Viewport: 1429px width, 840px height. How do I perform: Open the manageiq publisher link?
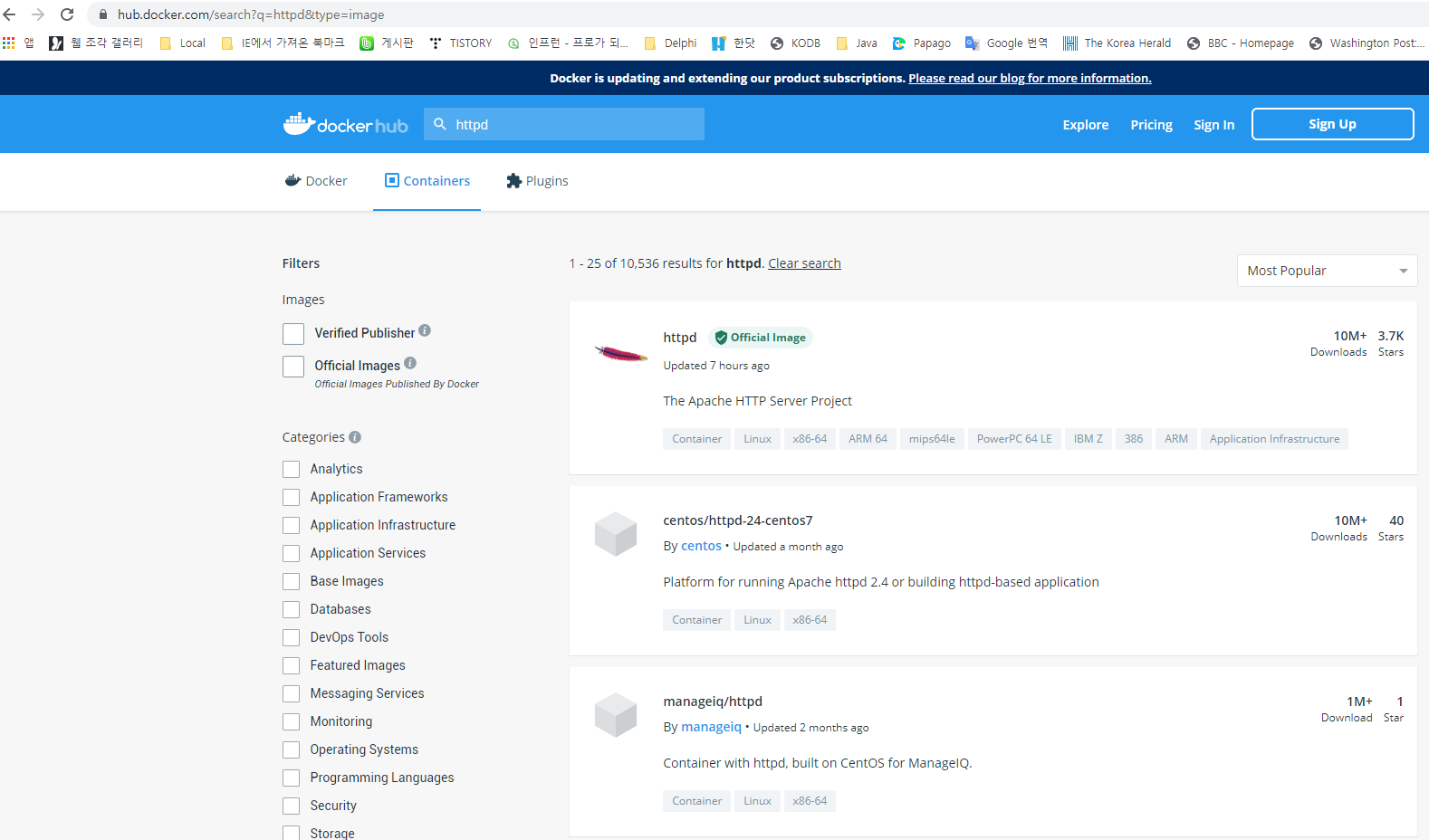coord(711,727)
